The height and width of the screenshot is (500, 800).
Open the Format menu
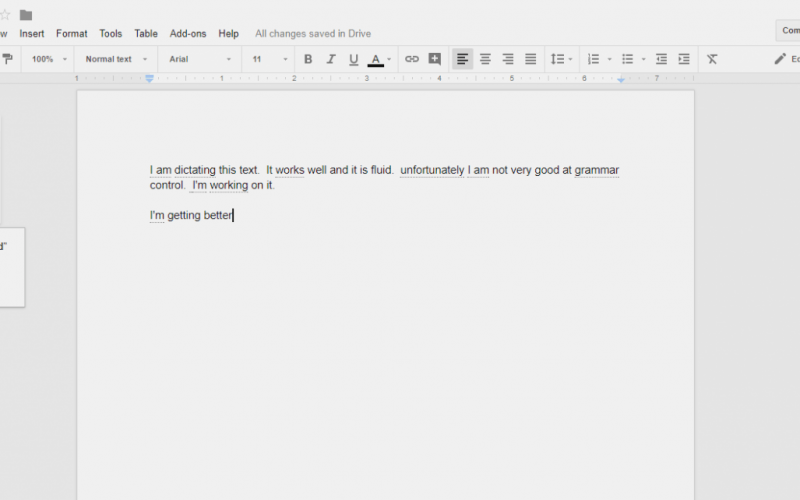tap(71, 34)
